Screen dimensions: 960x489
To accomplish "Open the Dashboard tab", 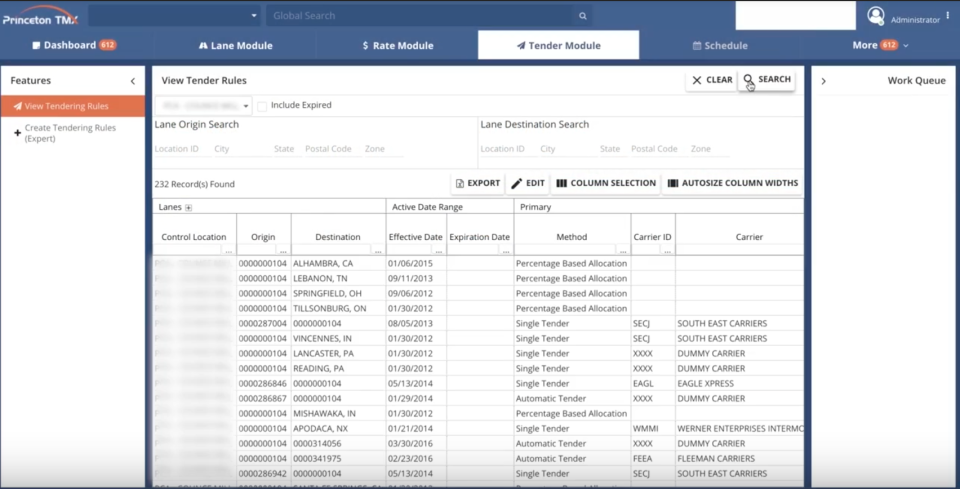I will [x=74, y=45].
